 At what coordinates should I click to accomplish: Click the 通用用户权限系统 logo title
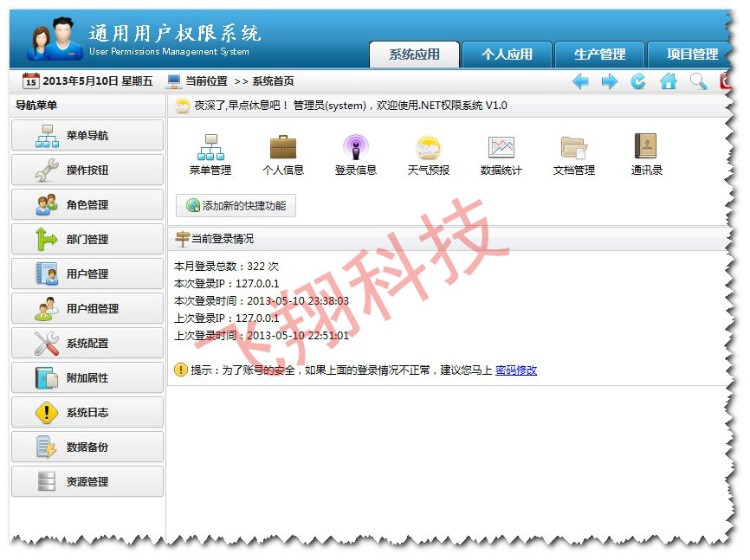(175, 33)
